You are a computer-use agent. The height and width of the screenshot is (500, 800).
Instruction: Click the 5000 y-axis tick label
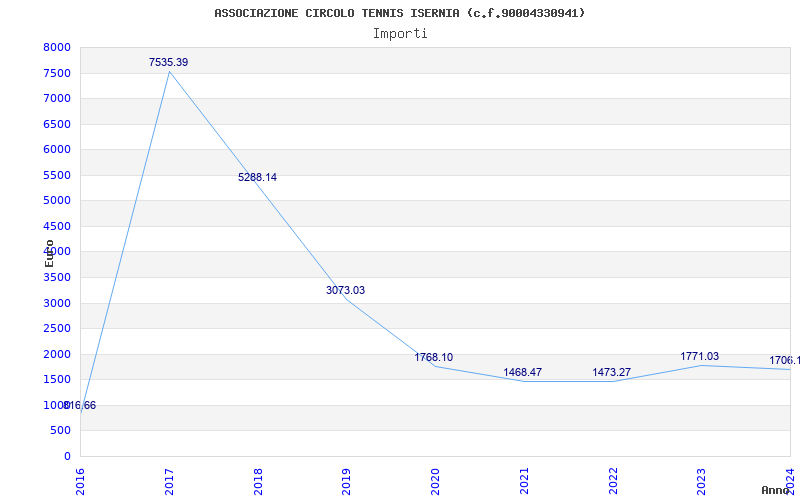pyautogui.click(x=57, y=201)
